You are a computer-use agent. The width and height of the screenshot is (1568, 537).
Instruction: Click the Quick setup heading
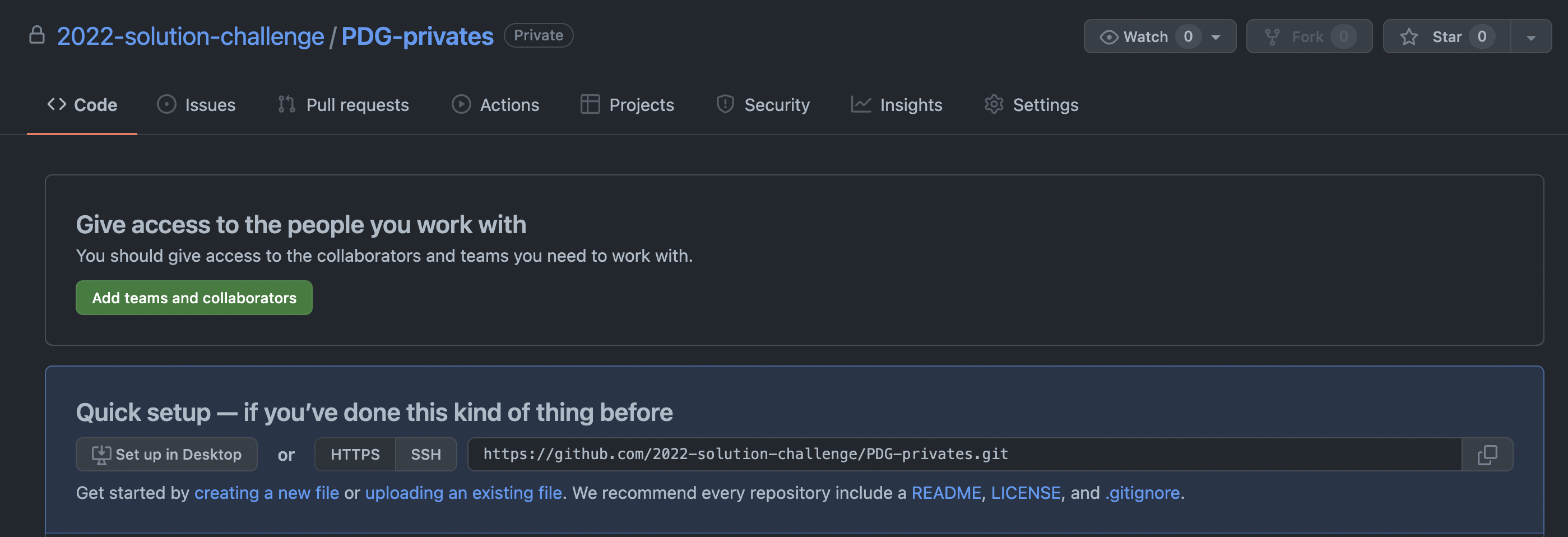pyautogui.click(x=374, y=412)
